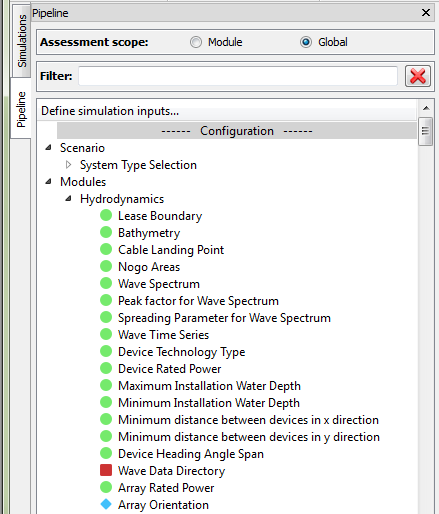Click green icon beside Minimum Installation Water Depth
Image resolution: width=439 pixels, height=514 pixels.
click(x=106, y=402)
